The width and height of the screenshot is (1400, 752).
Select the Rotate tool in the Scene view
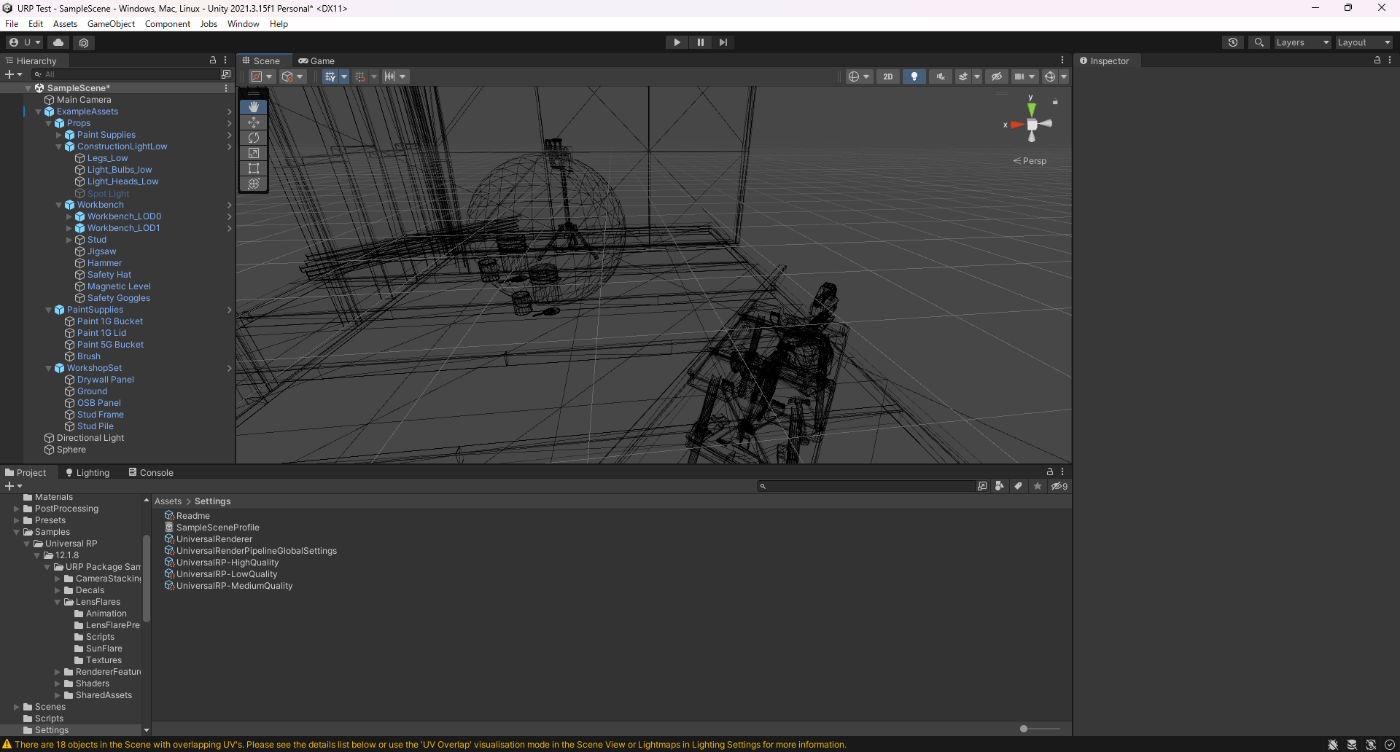tap(254, 137)
